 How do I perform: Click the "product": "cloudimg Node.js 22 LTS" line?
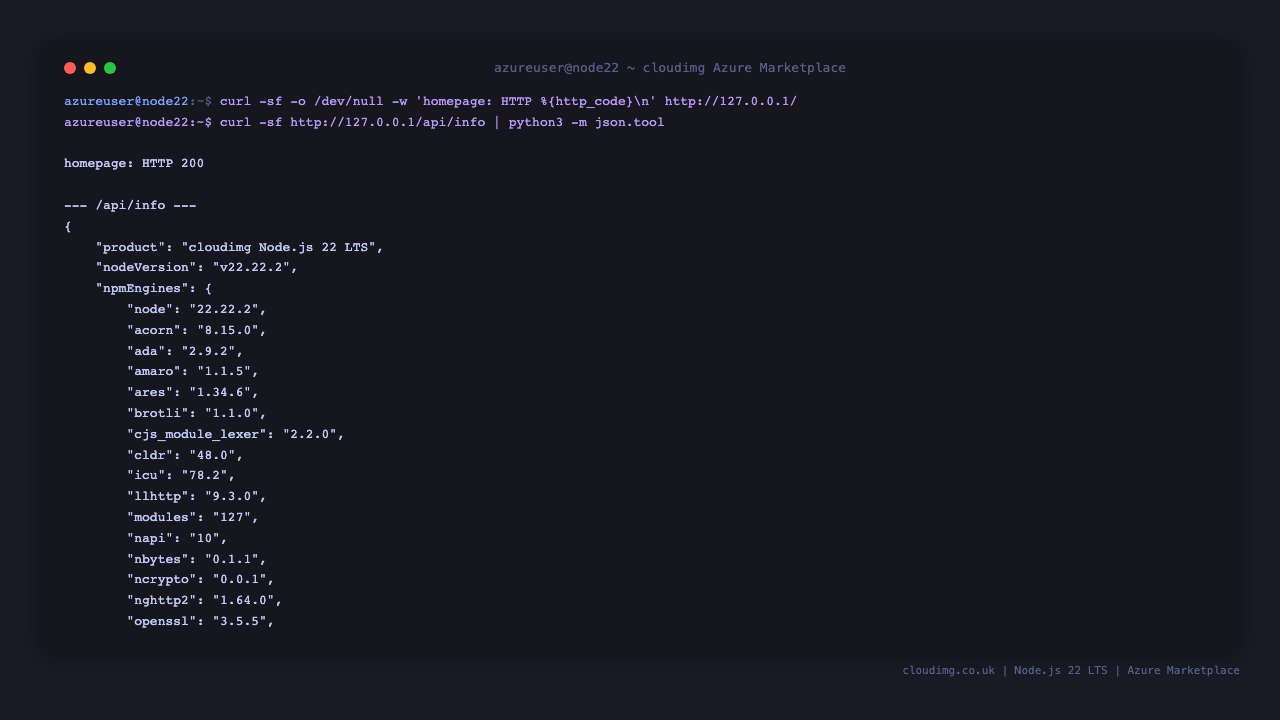coord(240,247)
